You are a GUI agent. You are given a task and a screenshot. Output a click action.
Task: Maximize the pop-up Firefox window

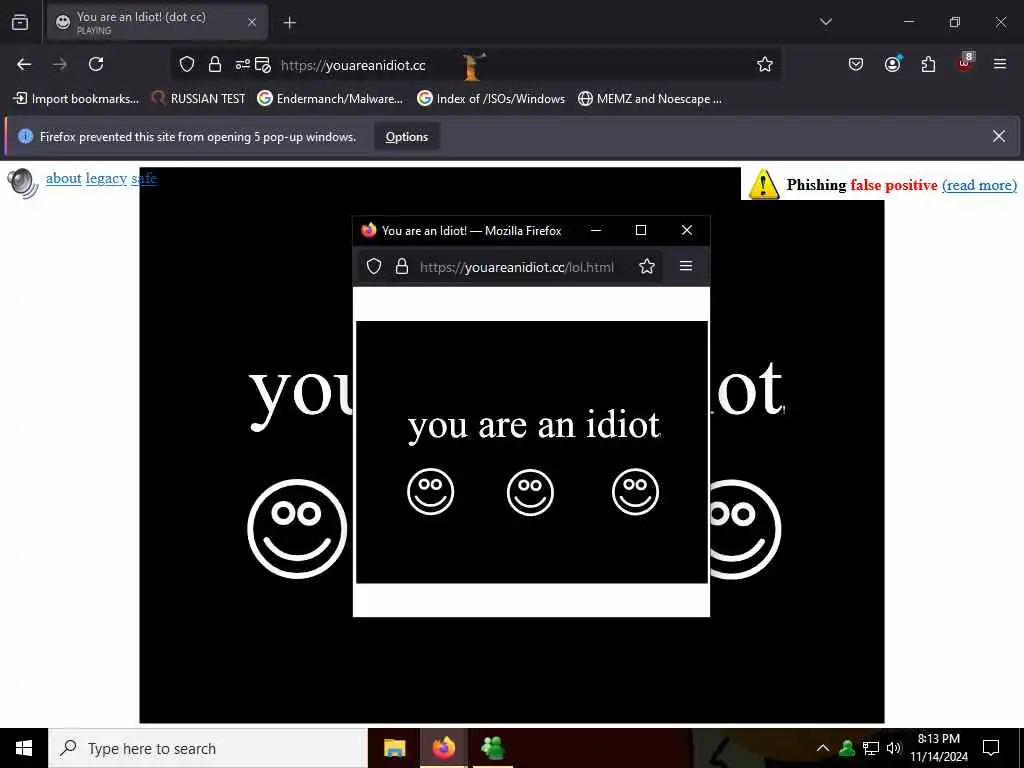(641, 231)
